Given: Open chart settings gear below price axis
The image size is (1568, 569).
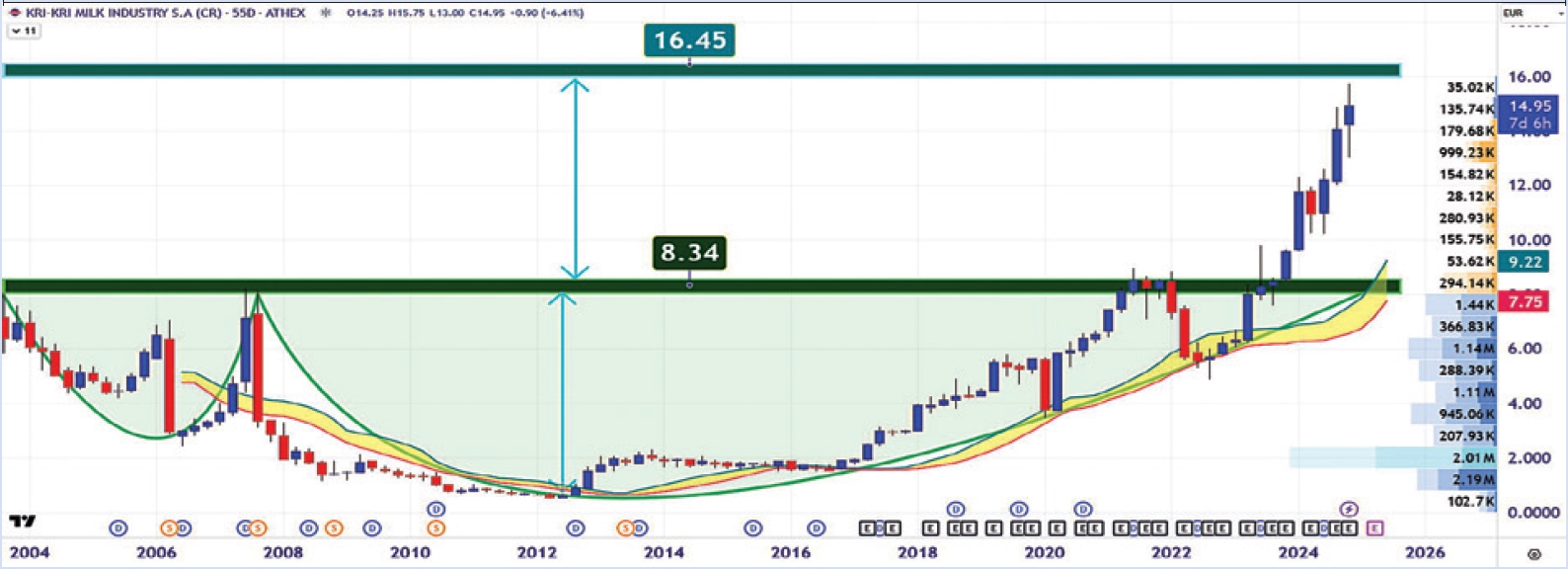Looking at the screenshot, I should [x=1533, y=554].
